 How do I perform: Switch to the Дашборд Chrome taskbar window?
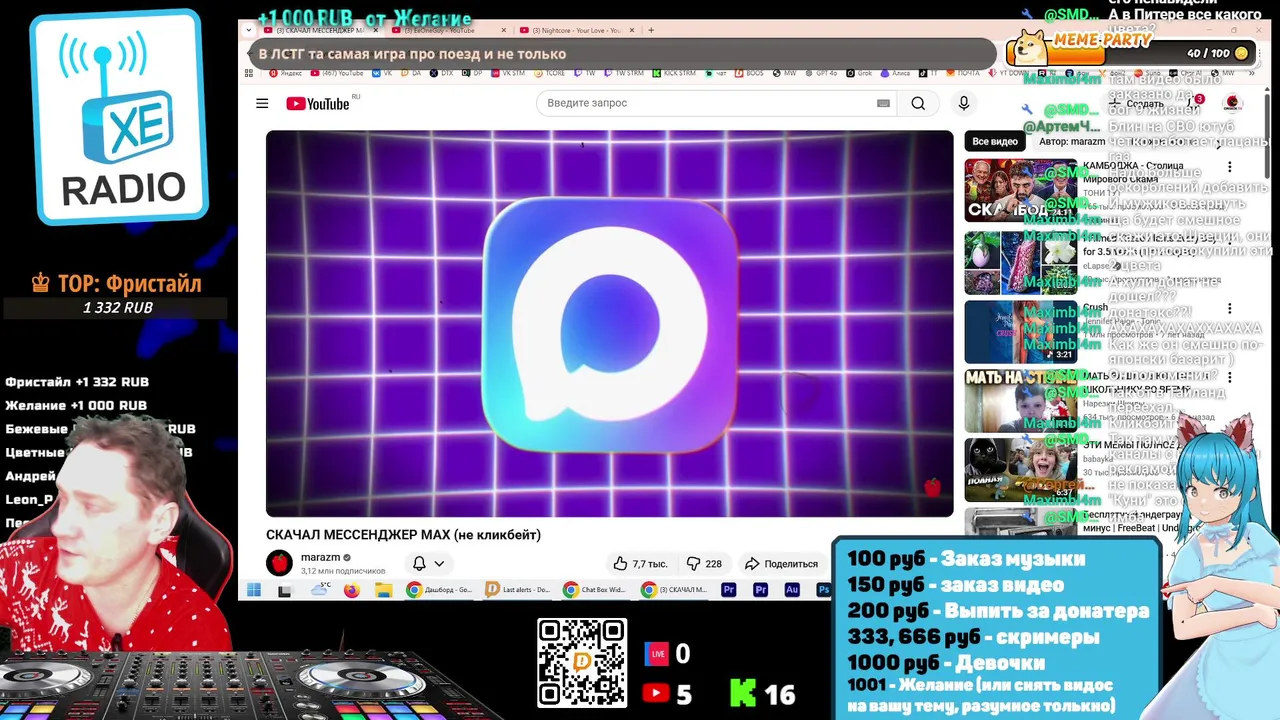(439, 590)
